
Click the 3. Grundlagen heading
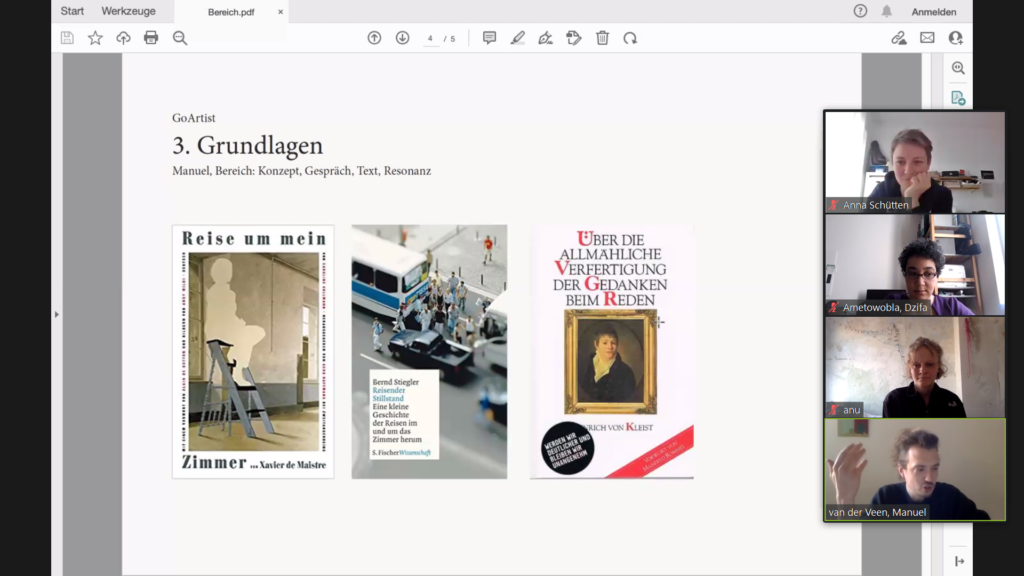tap(248, 145)
